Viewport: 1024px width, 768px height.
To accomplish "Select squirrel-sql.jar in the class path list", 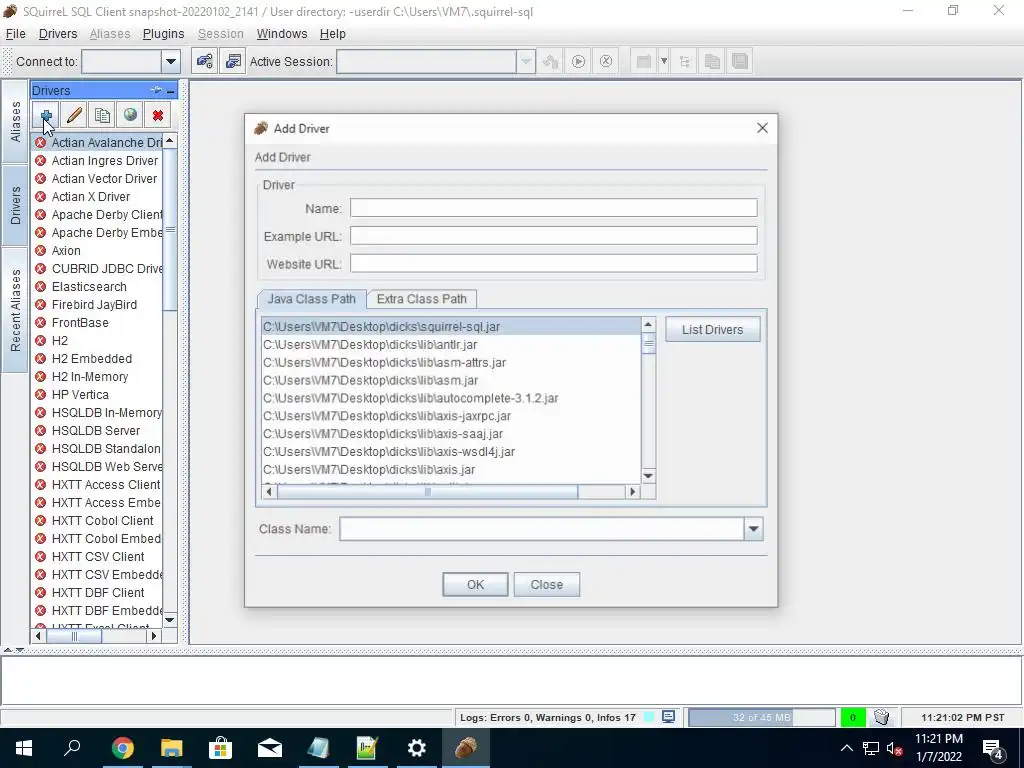I will coord(451,327).
